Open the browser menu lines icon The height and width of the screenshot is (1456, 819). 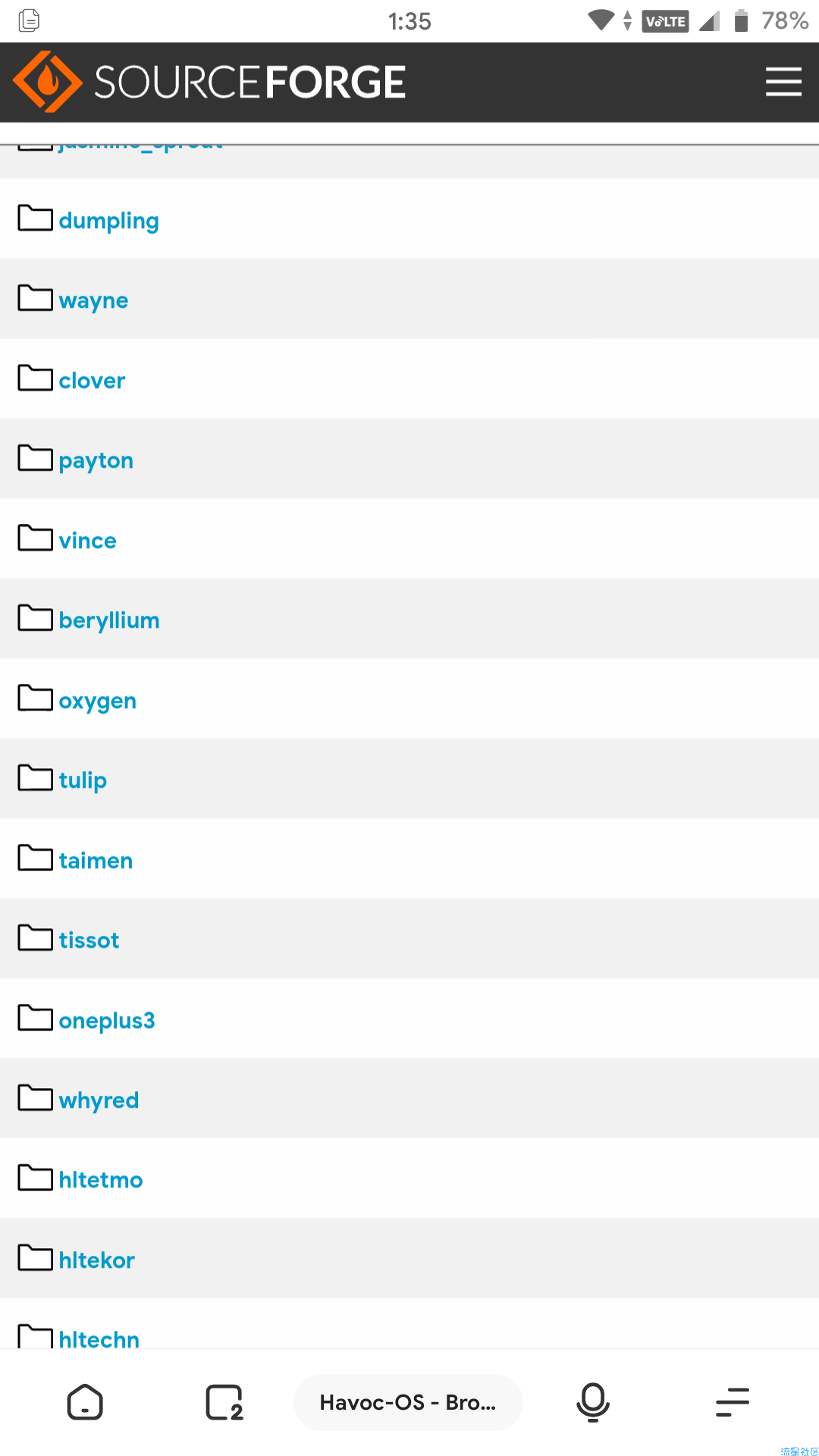(733, 1402)
